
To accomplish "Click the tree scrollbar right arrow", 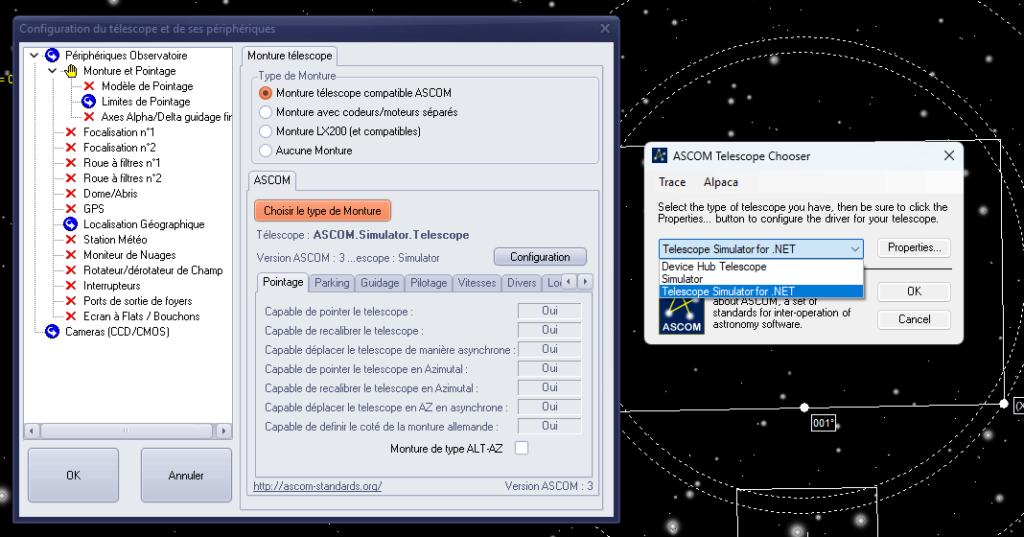I will [223, 431].
